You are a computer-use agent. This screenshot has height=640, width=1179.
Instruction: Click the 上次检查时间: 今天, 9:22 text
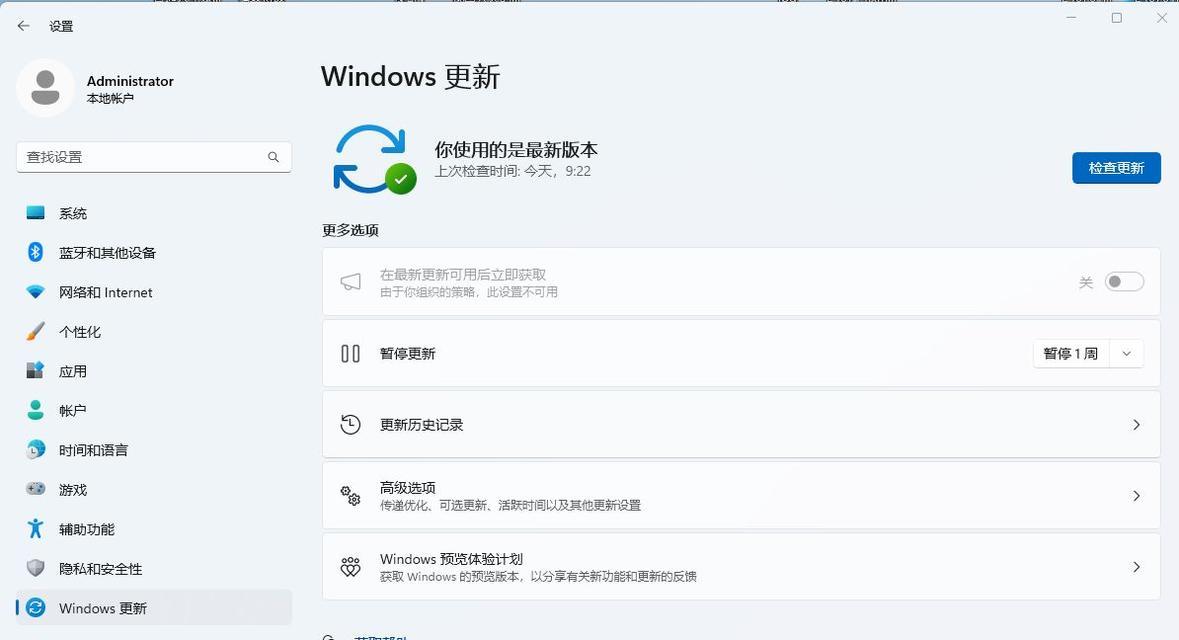[513, 171]
